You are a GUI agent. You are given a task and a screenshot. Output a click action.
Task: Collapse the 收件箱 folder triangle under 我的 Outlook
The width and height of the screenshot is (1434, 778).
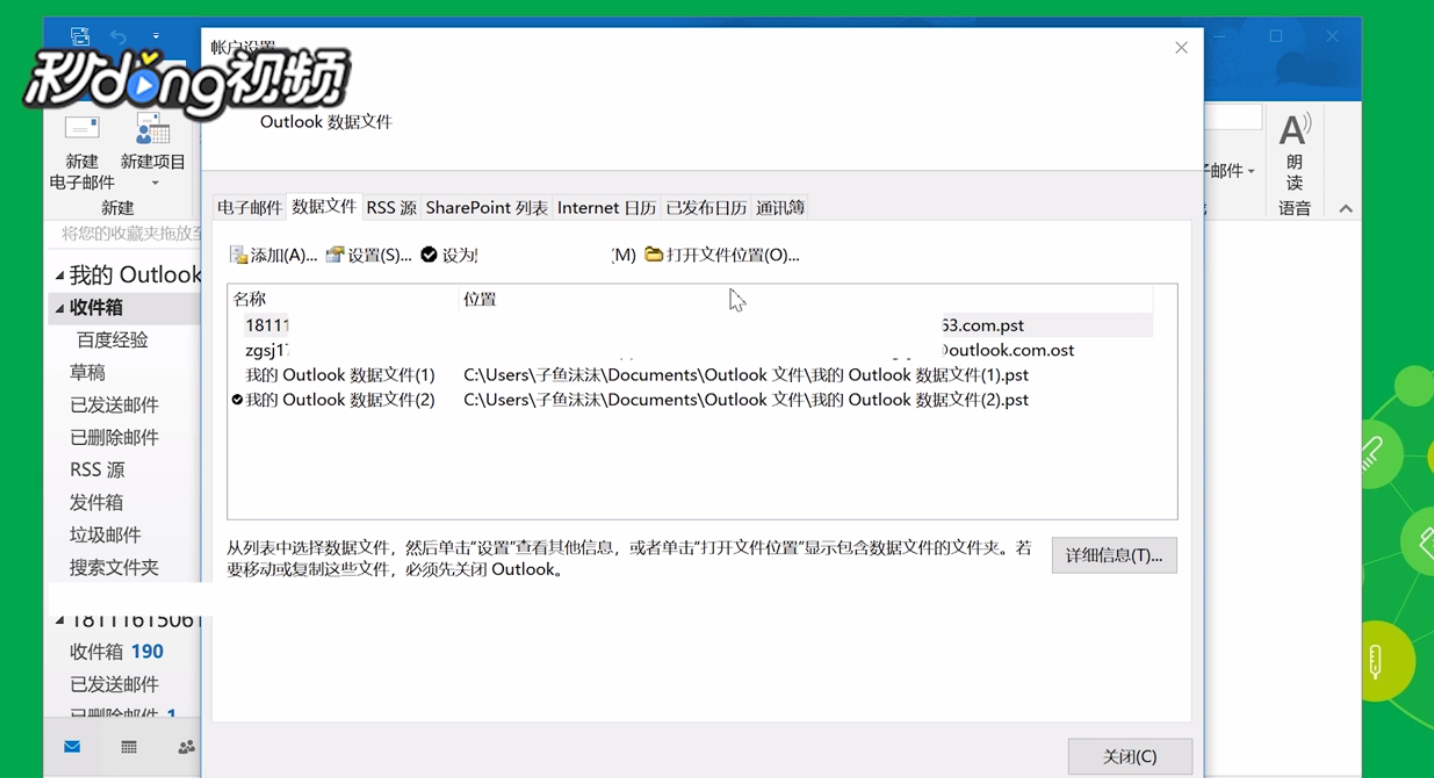point(59,308)
